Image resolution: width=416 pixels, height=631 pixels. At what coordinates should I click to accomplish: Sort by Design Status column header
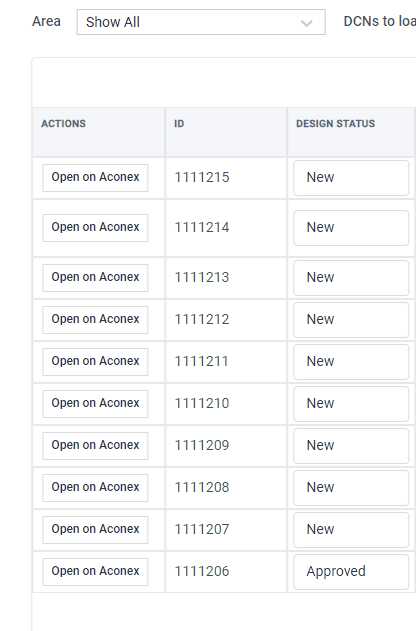click(x=336, y=124)
